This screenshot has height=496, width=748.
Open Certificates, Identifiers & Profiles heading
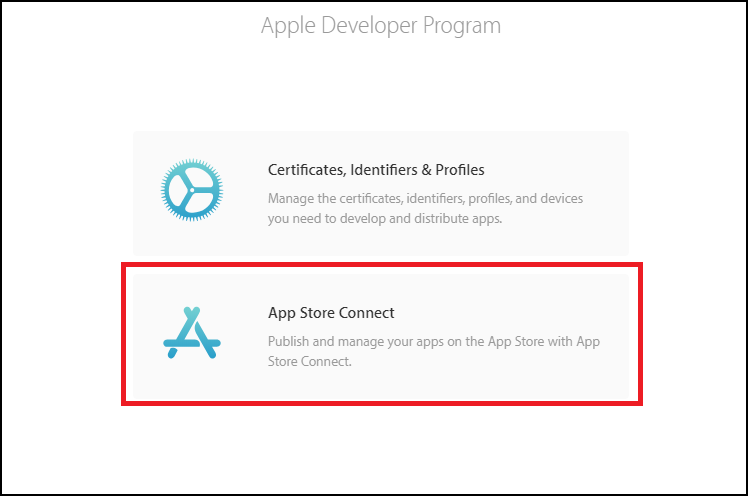pyautogui.click(x=376, y=170)
